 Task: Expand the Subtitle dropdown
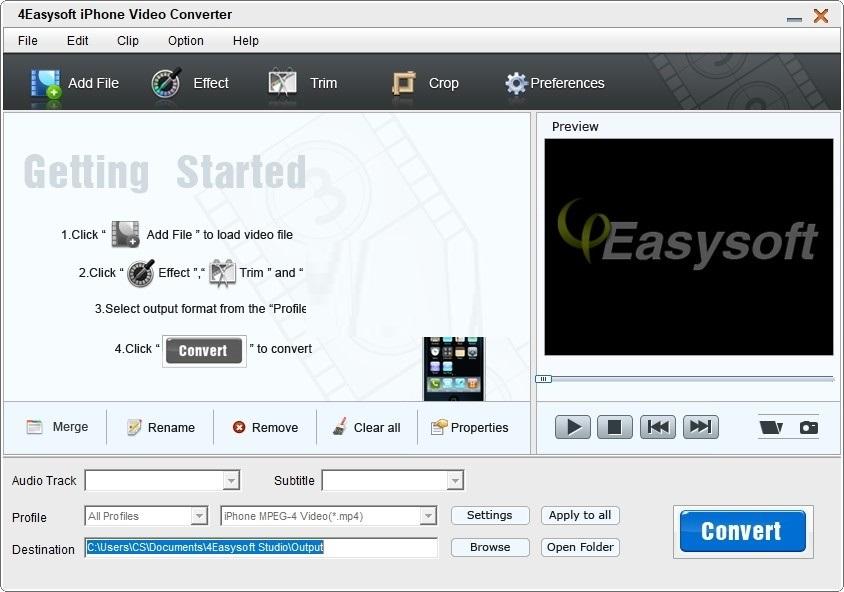(x=455, y=481)
